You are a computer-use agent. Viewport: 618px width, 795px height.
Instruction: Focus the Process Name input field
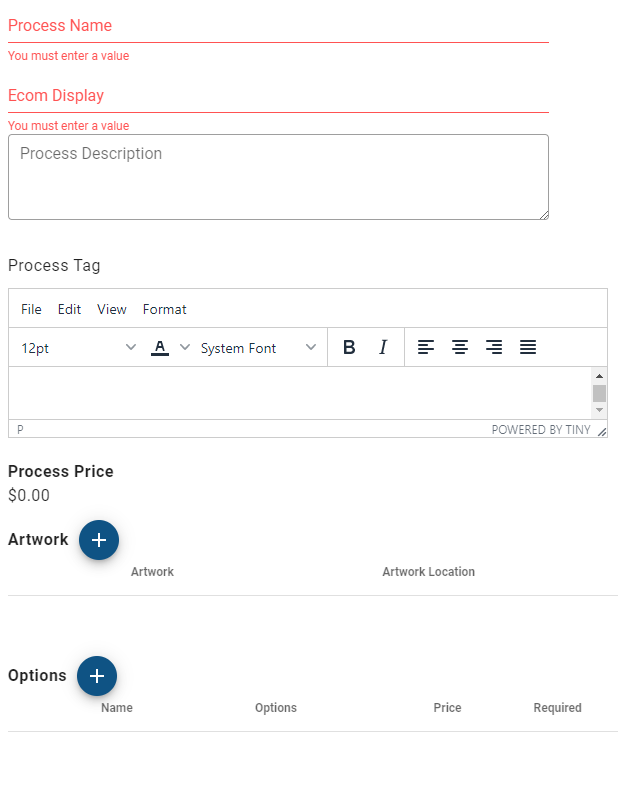(x=278, y=26)
